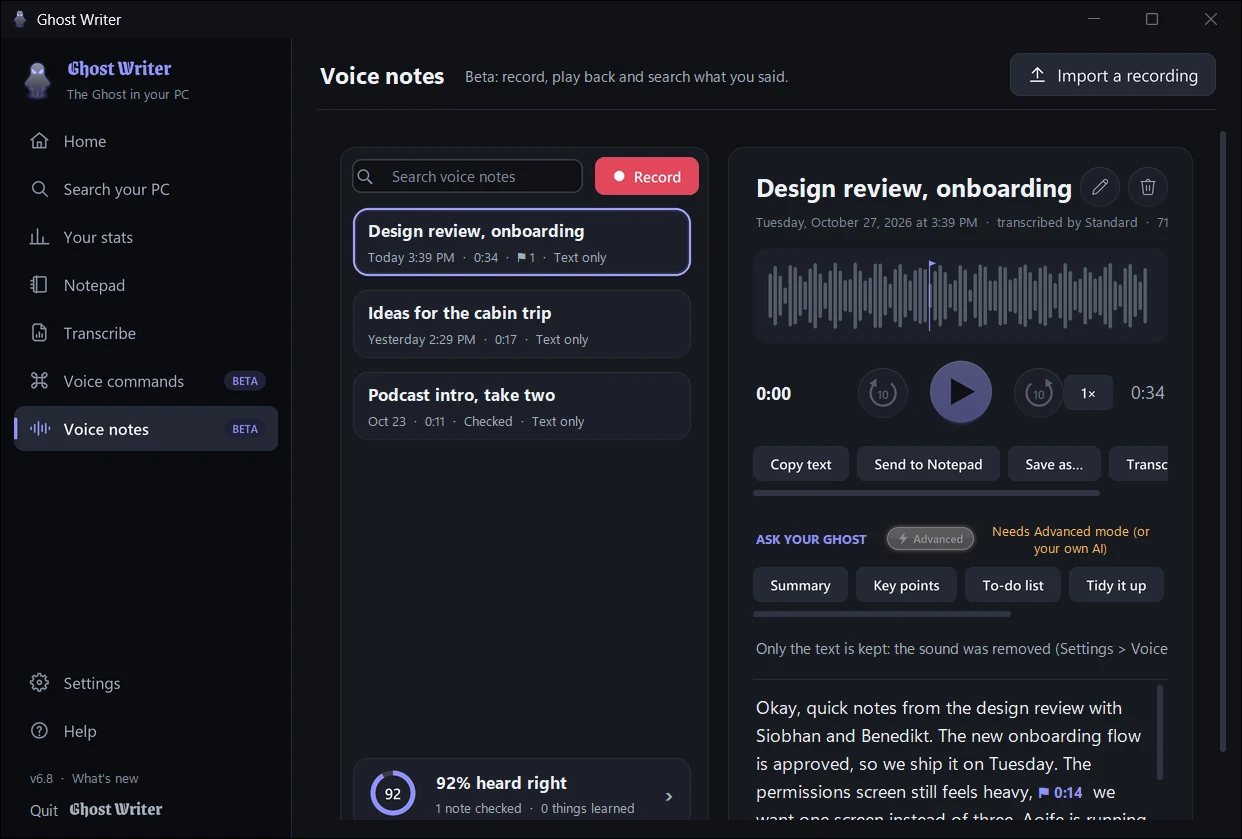Toggle the Advanced mode pill
The width and height of the screenshot is (1242, 839).
pos(930,539)
